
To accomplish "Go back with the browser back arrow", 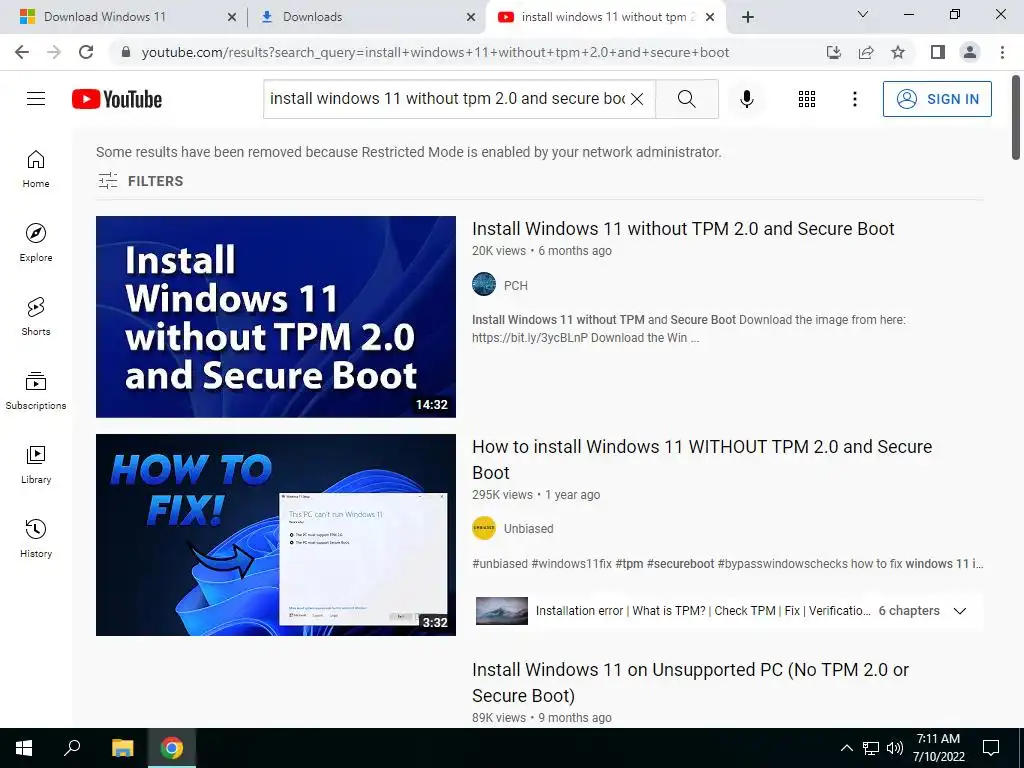I will click(x=22, y=52).
